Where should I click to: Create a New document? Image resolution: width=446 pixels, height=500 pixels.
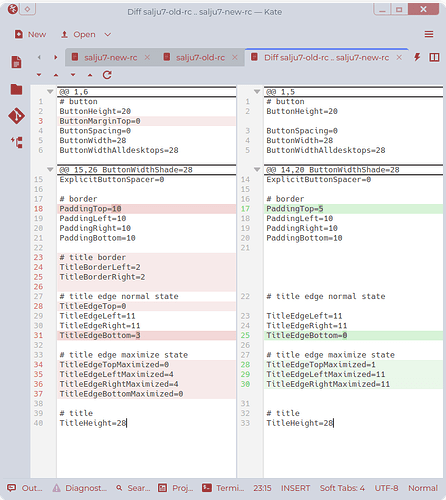tap(30, 34)
